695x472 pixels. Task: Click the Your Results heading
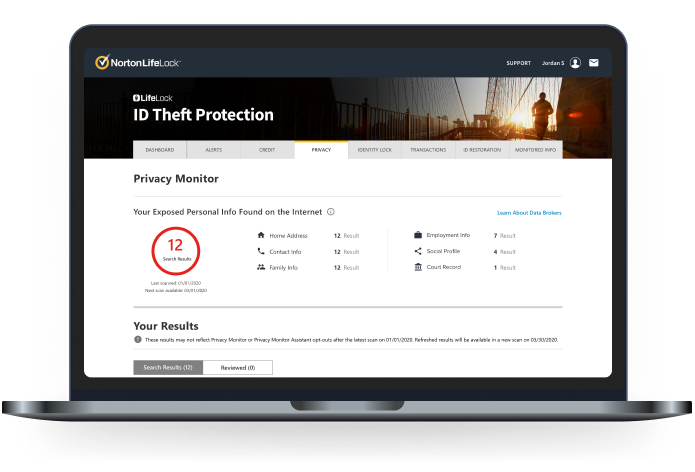point(166,326)
